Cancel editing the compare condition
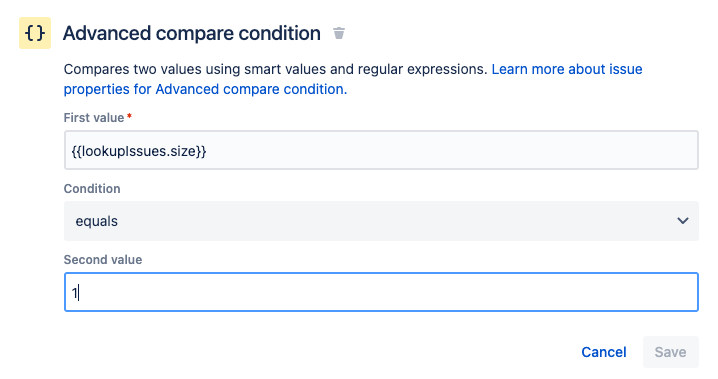Screen dimensions: 718x379 coord(604,352)
